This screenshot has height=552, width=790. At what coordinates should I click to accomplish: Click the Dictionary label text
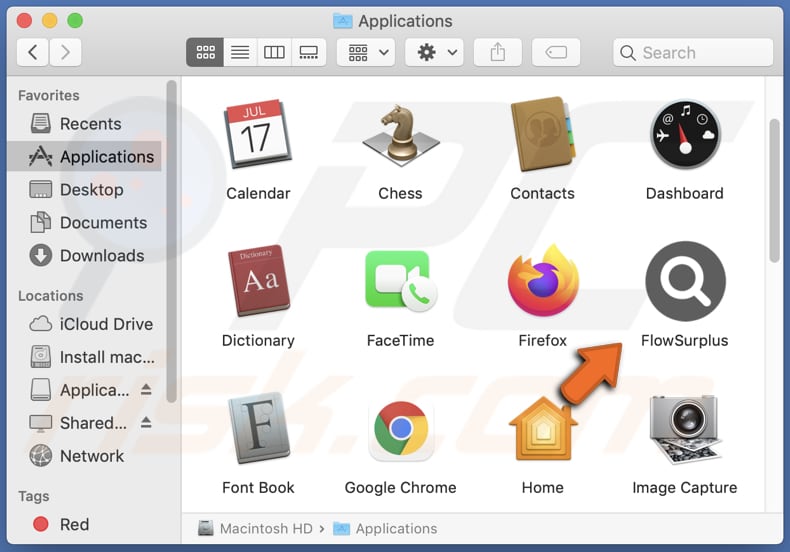[258, 340]
